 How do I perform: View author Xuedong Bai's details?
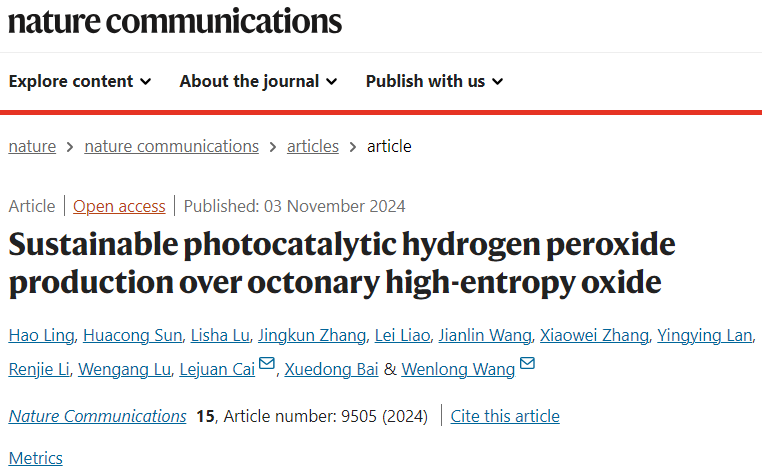coord(331,369)
